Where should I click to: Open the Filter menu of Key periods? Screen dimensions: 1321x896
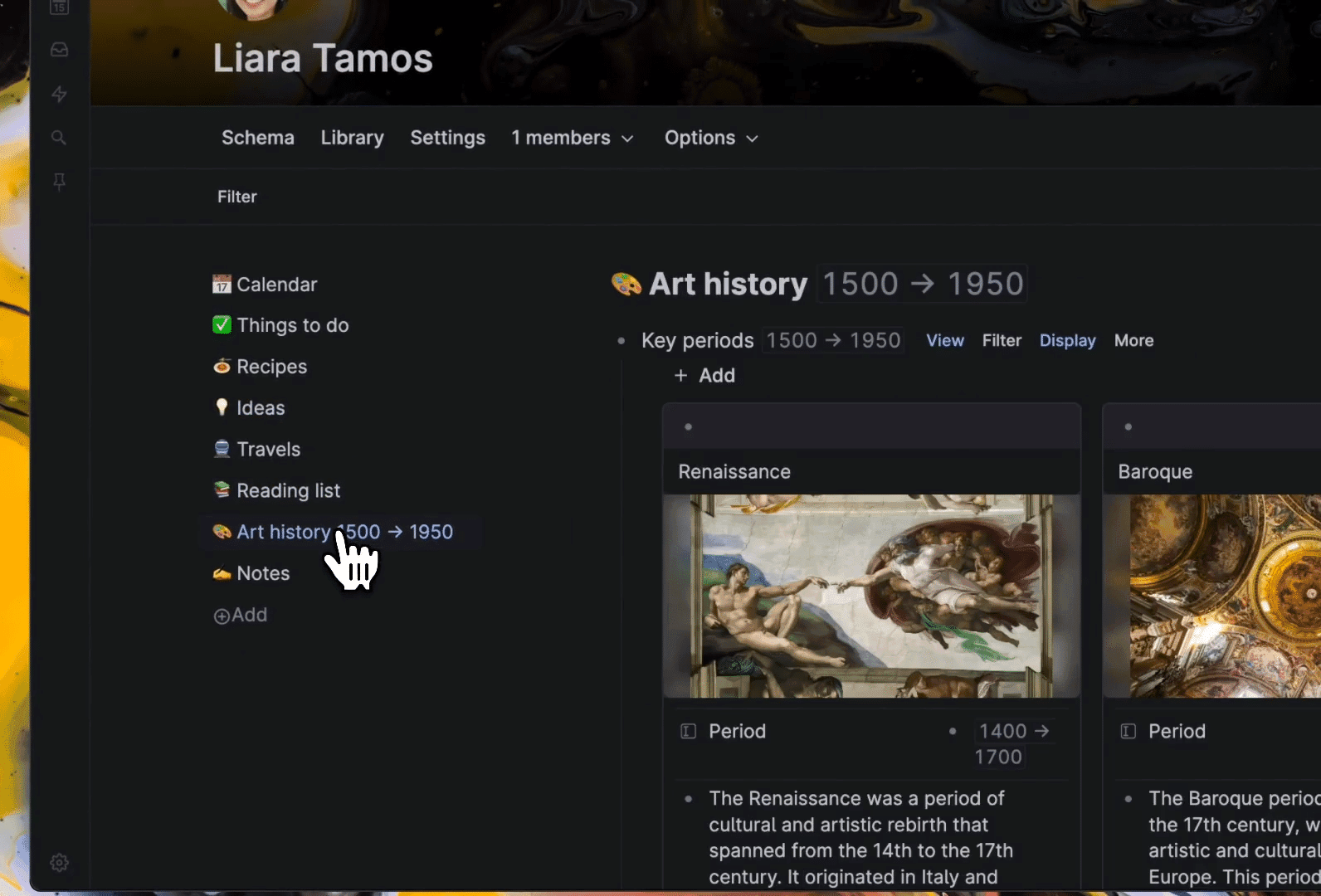click(x=1002, y=340)
